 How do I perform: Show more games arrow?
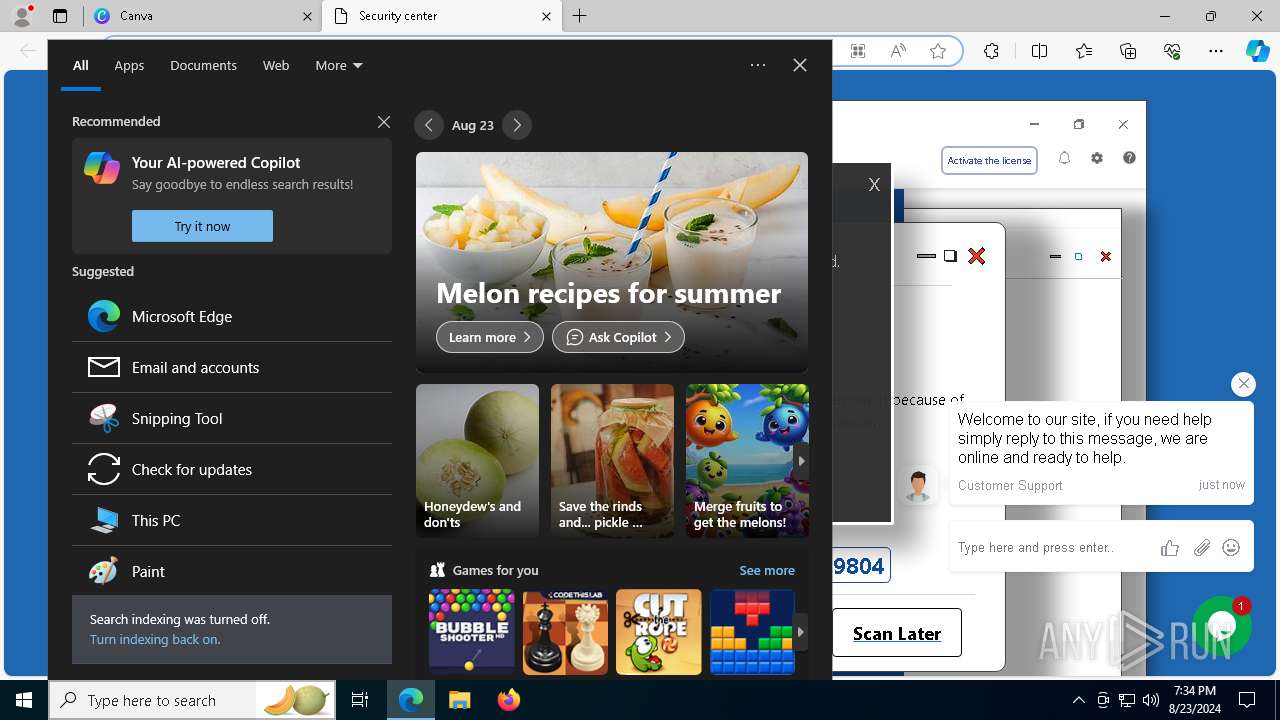click(x=801, y=632)
